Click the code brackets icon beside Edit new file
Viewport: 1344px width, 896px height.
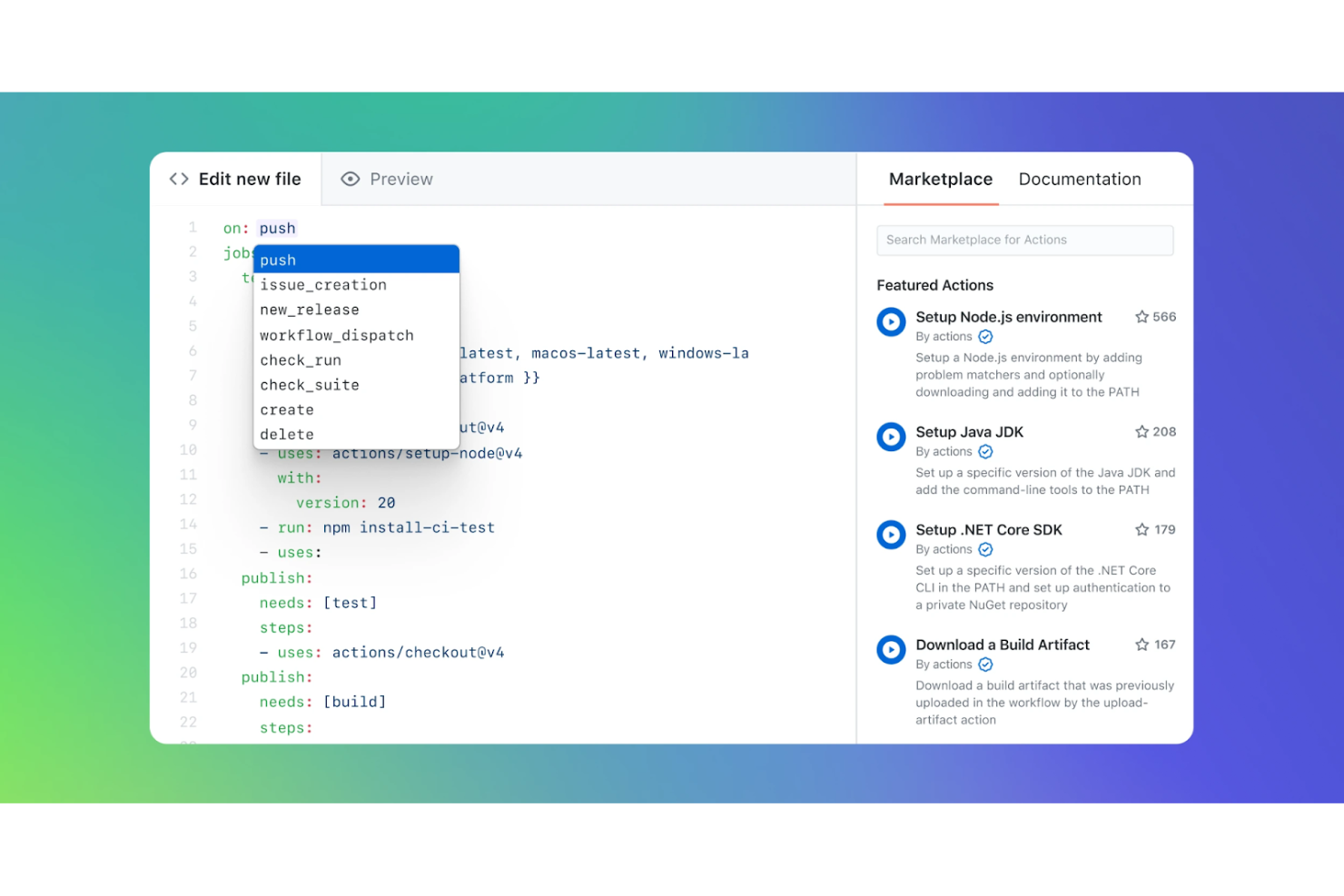(x=178, y=179)
